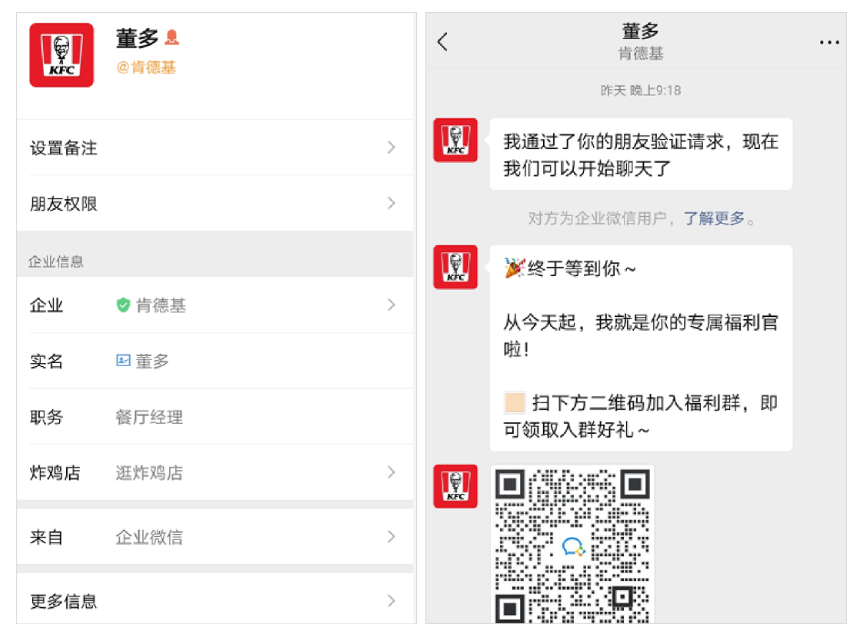Tap the 企业信息 section header
The width and height of the screenshot is (860, 639).
[55, 262]
